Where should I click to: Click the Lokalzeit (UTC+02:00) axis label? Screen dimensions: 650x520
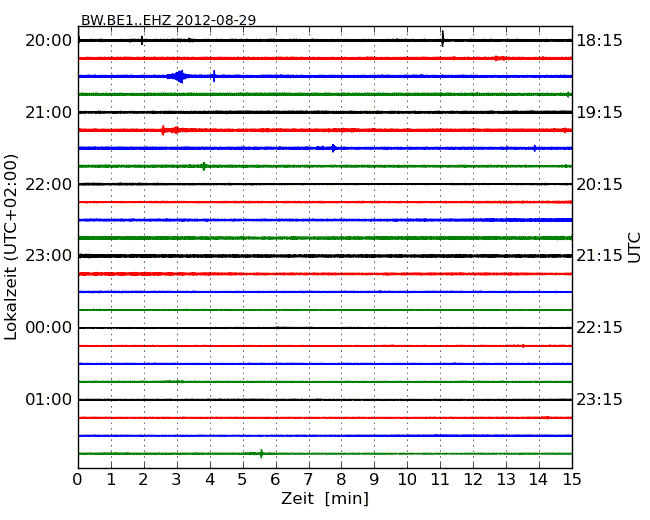click(x=11, y=247)
